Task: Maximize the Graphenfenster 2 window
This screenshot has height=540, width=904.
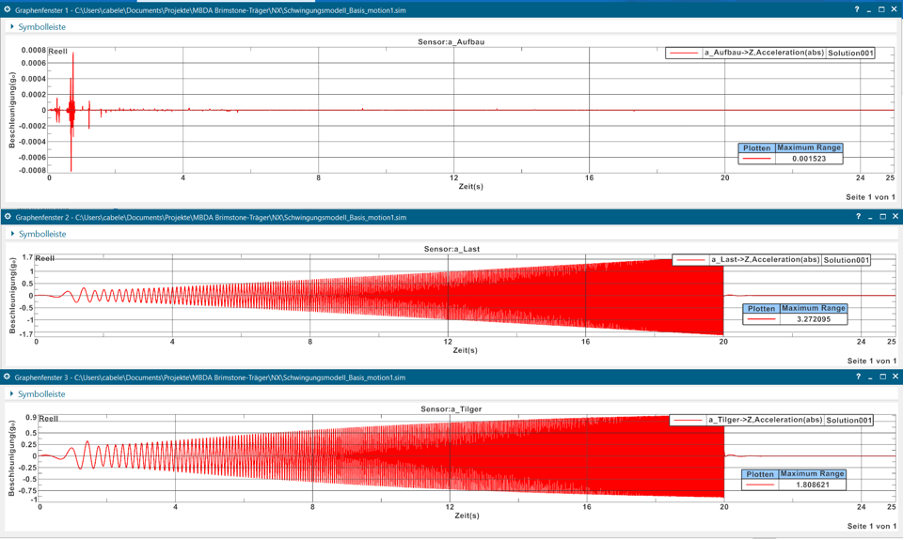Action: [x=881, y=216]
